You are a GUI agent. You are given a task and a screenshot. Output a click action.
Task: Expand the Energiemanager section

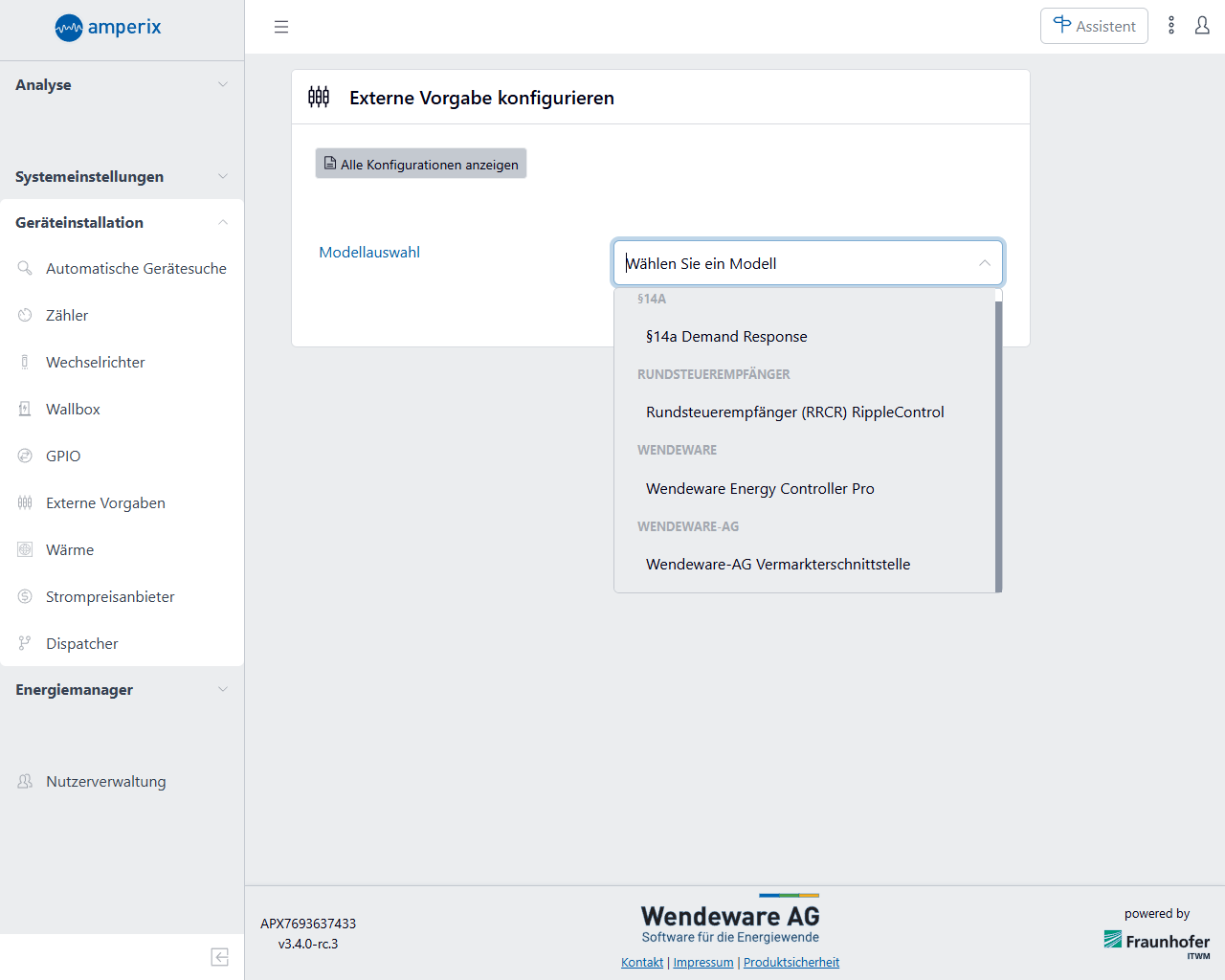tap(122, 689)
